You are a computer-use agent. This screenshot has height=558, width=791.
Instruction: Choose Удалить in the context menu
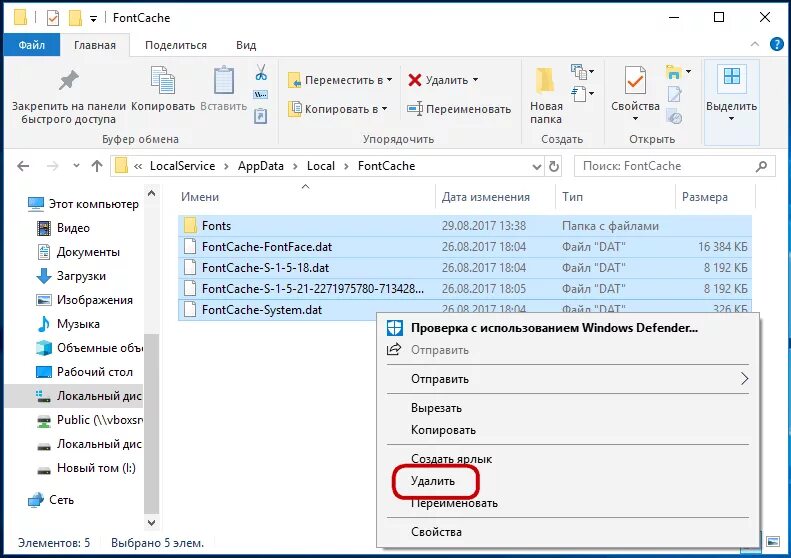(x=433, y=481)
